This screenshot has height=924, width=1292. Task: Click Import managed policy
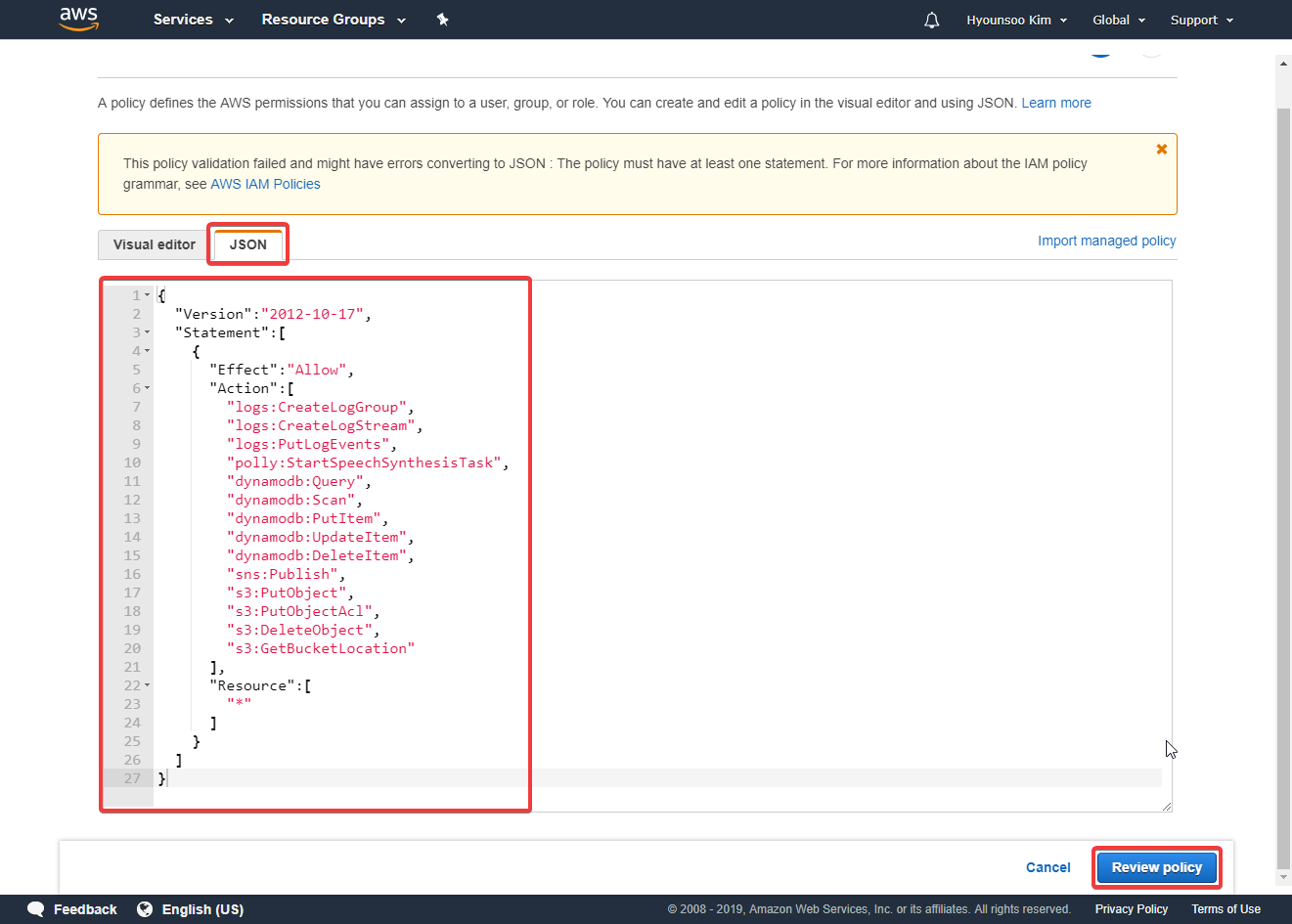(x=1107, y=241)
